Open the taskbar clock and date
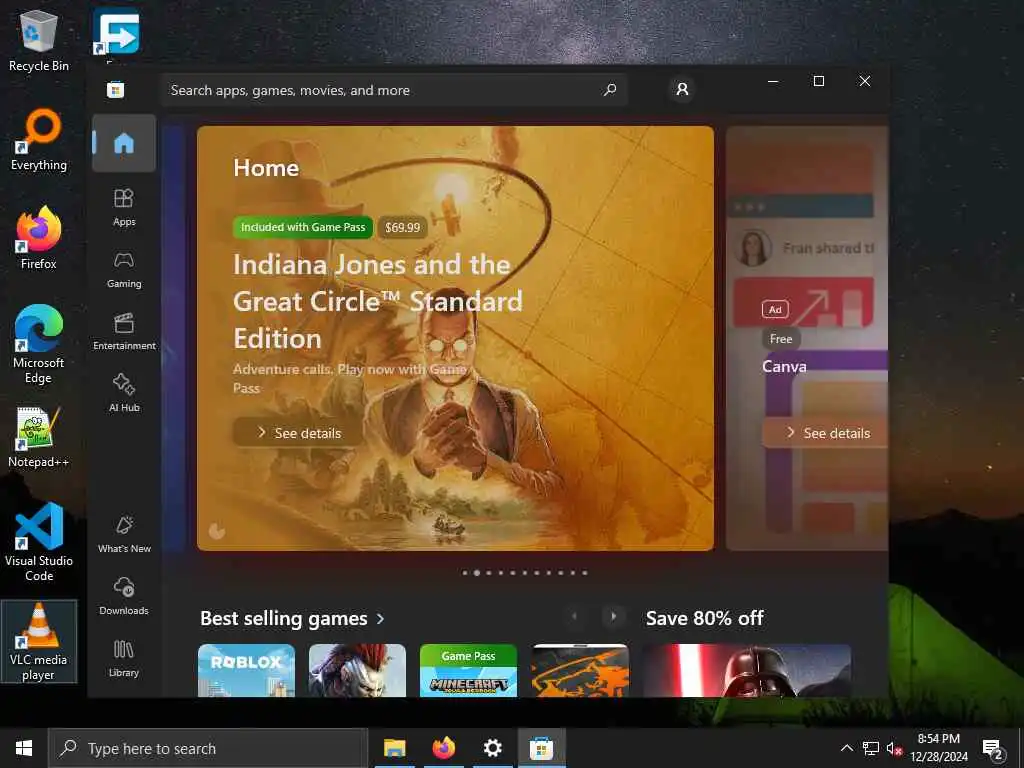The image size is (1024, 768). (938, 748)
